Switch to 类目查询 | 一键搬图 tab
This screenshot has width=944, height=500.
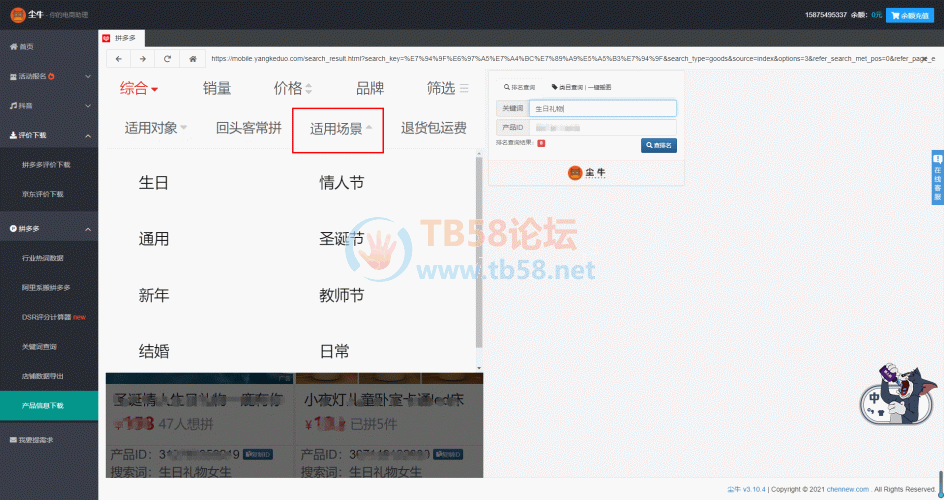[581, 87]
